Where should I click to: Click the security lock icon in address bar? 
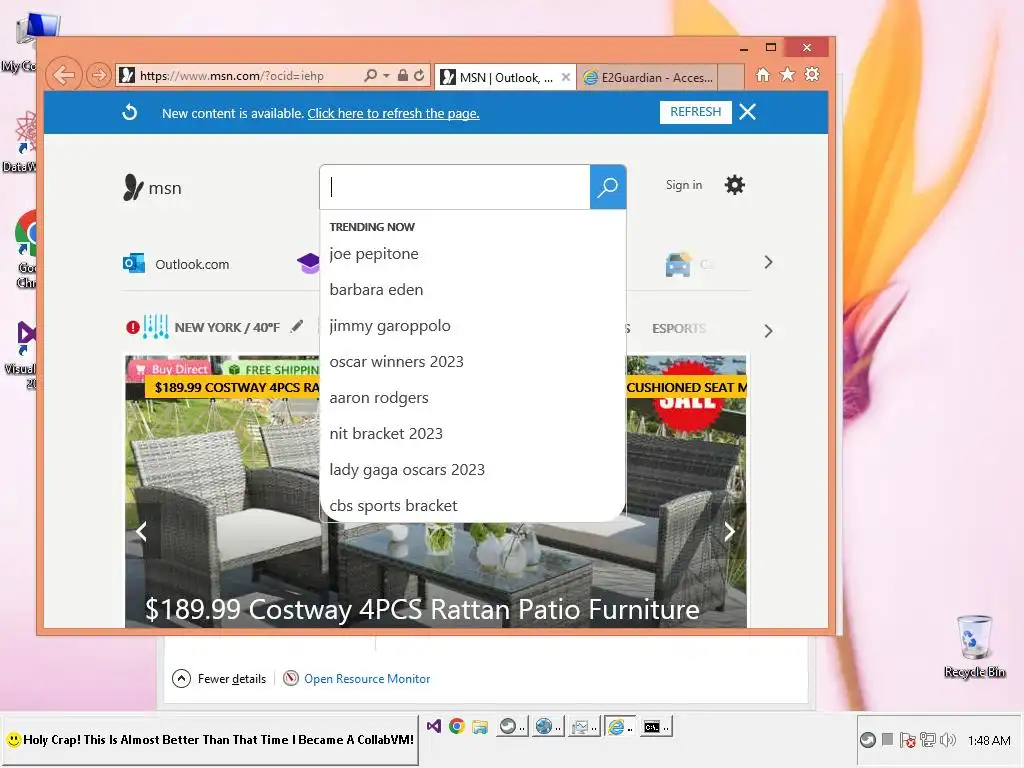pyautogui.click(x=403, y=76)
